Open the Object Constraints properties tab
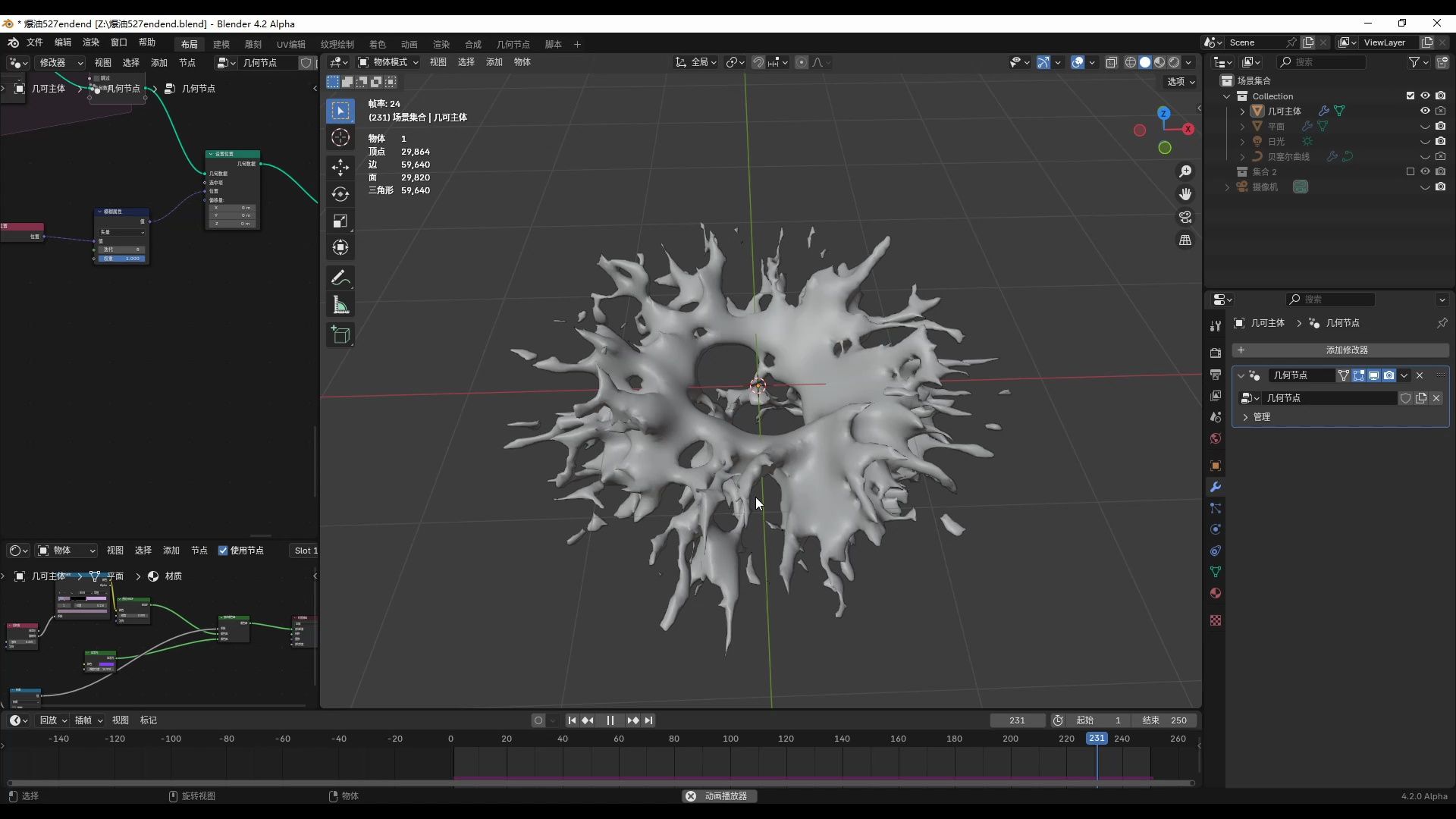 (x=1216, y=551)
